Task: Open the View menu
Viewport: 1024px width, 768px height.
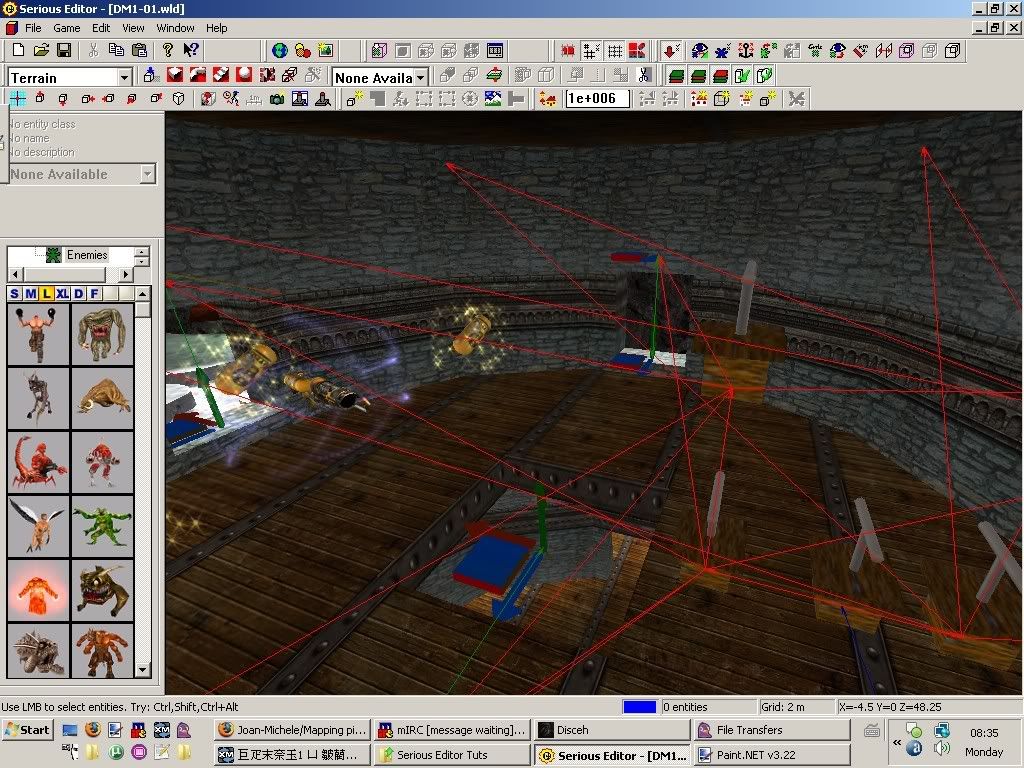Action: point(133,28)
